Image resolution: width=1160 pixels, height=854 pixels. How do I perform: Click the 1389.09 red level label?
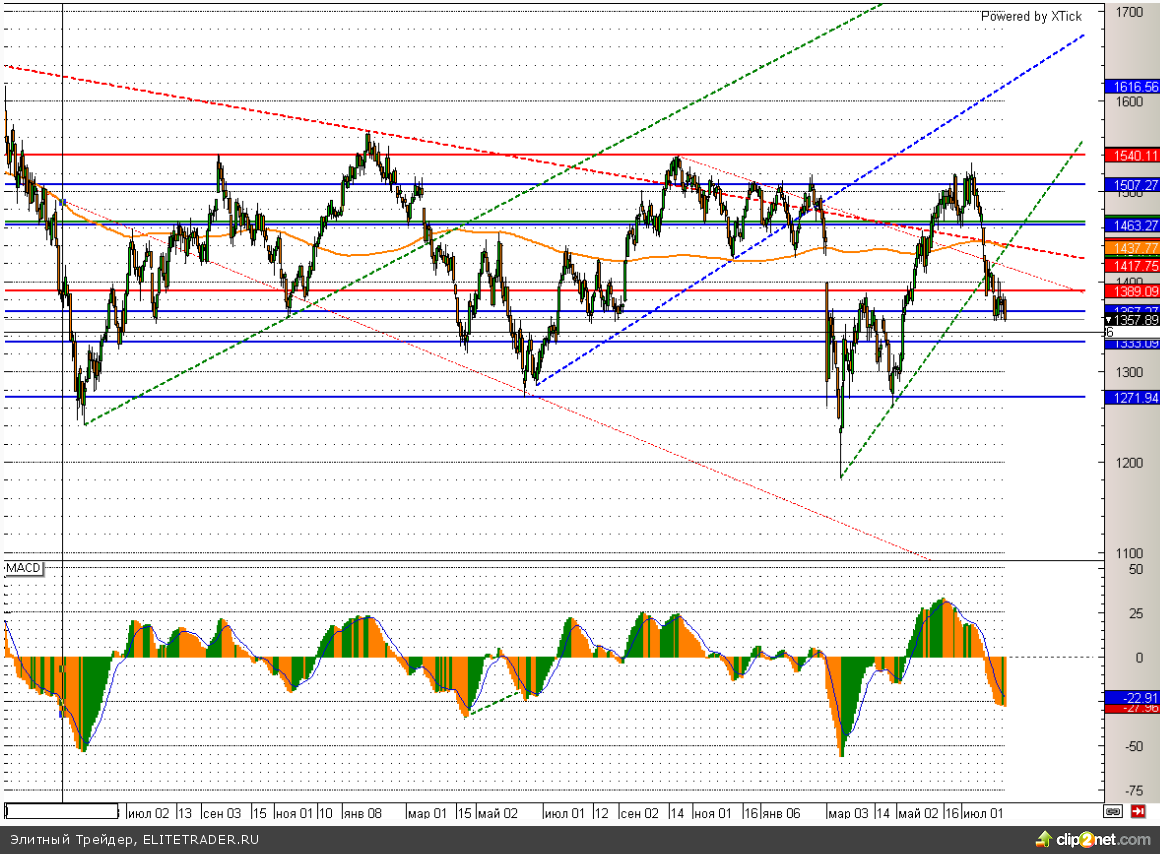[x=1132, y=292]
